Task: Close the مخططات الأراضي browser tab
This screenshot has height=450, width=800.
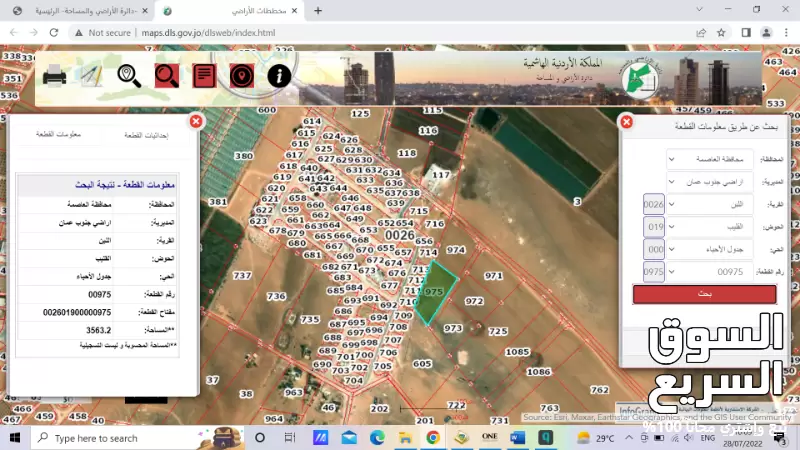Action: (x=294, y=11)
